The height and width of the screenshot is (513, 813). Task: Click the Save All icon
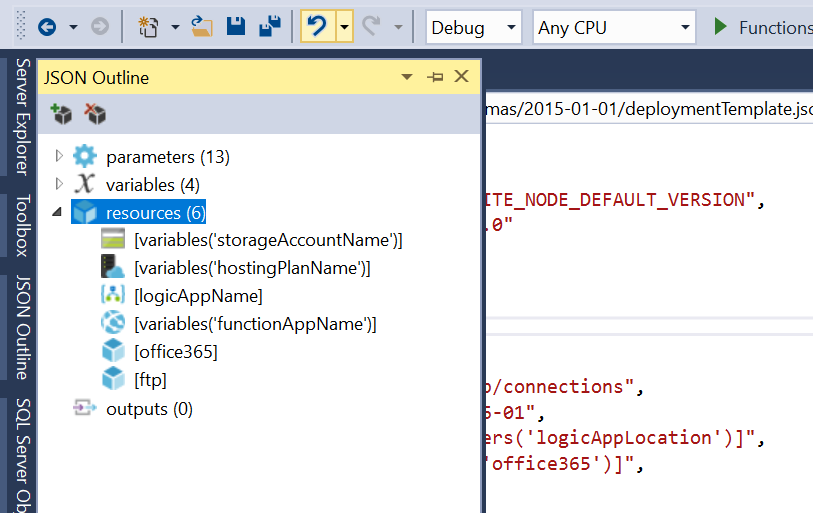270,27
